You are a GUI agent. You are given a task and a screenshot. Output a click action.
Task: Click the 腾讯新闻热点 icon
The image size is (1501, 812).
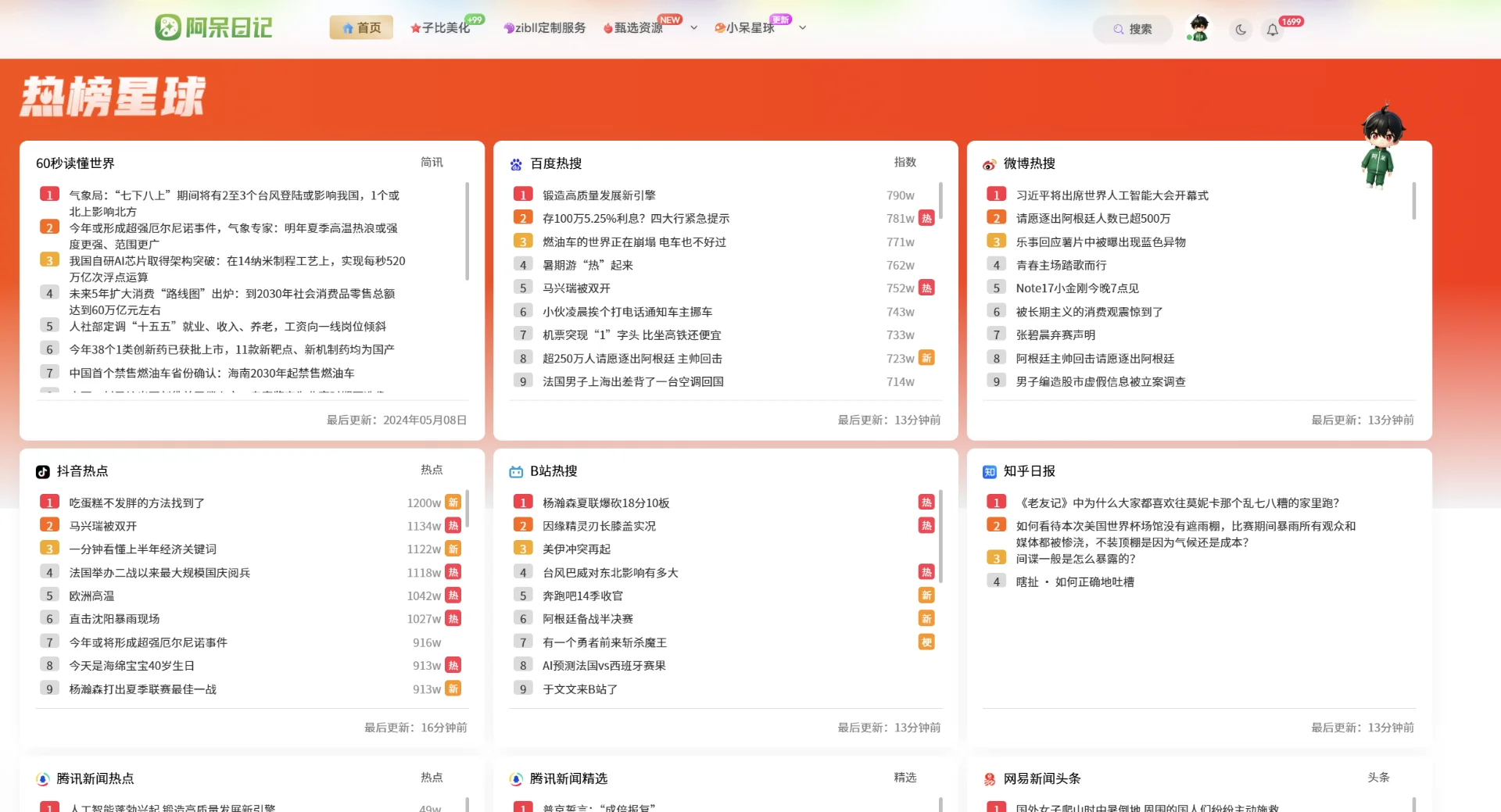pyautogui.click(x=43, y=779)
